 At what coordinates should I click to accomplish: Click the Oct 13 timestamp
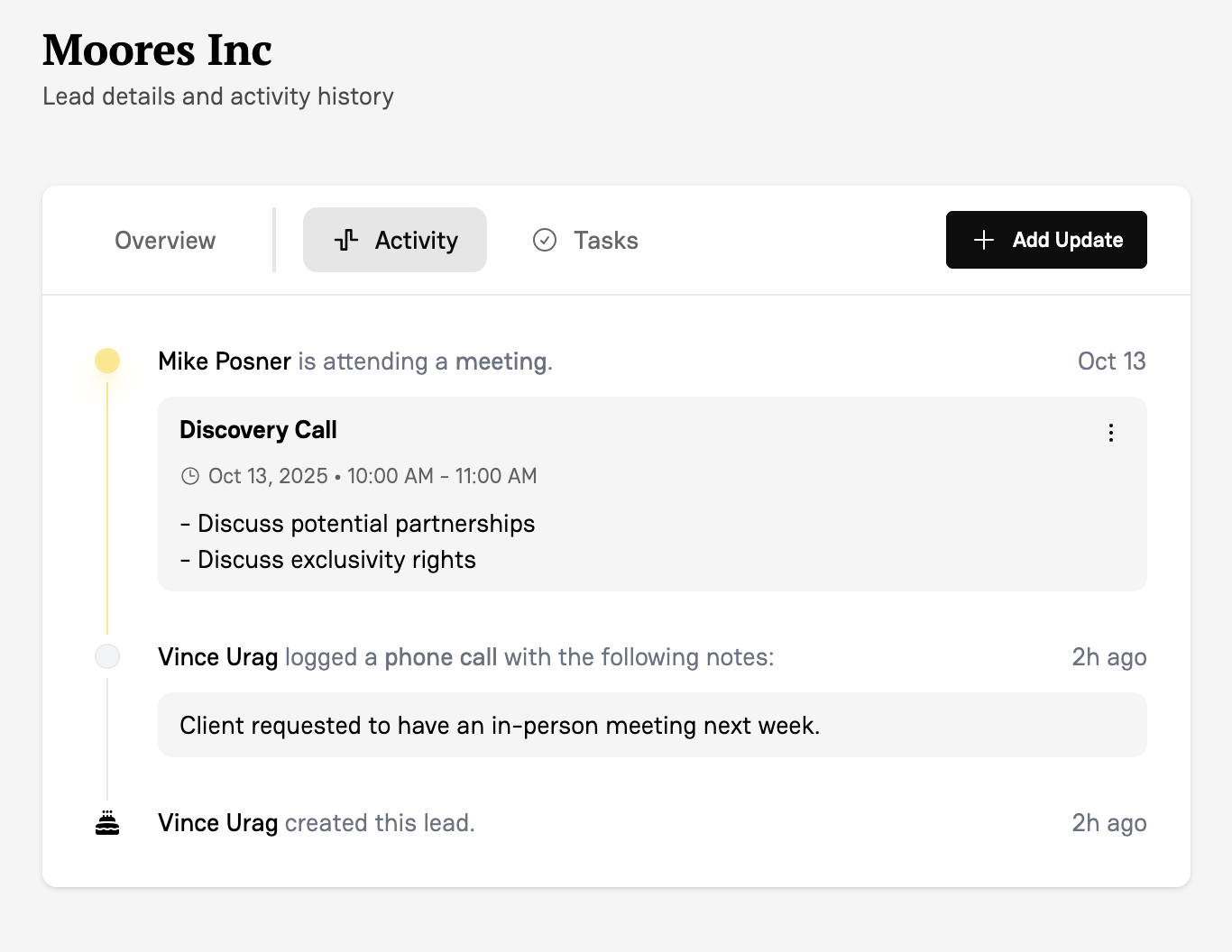(x=1112, y=361)
